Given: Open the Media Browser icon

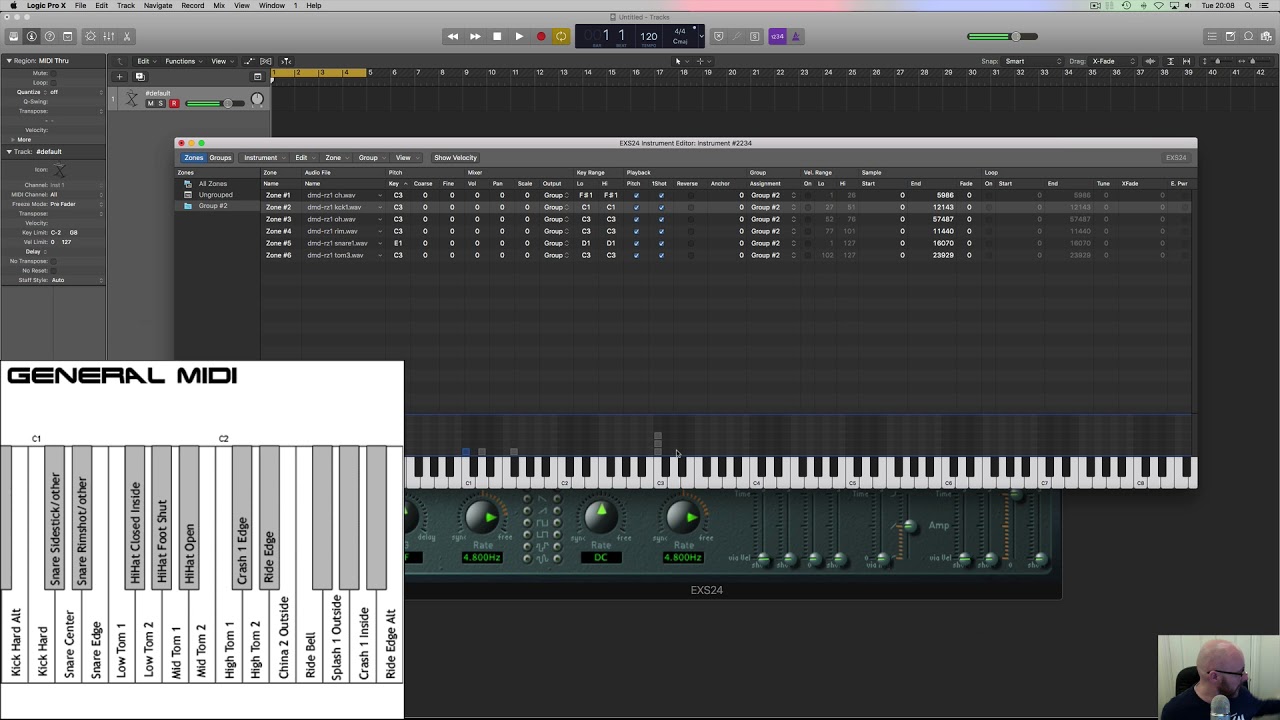Looking at the screenshot, I should (1266, 37).
